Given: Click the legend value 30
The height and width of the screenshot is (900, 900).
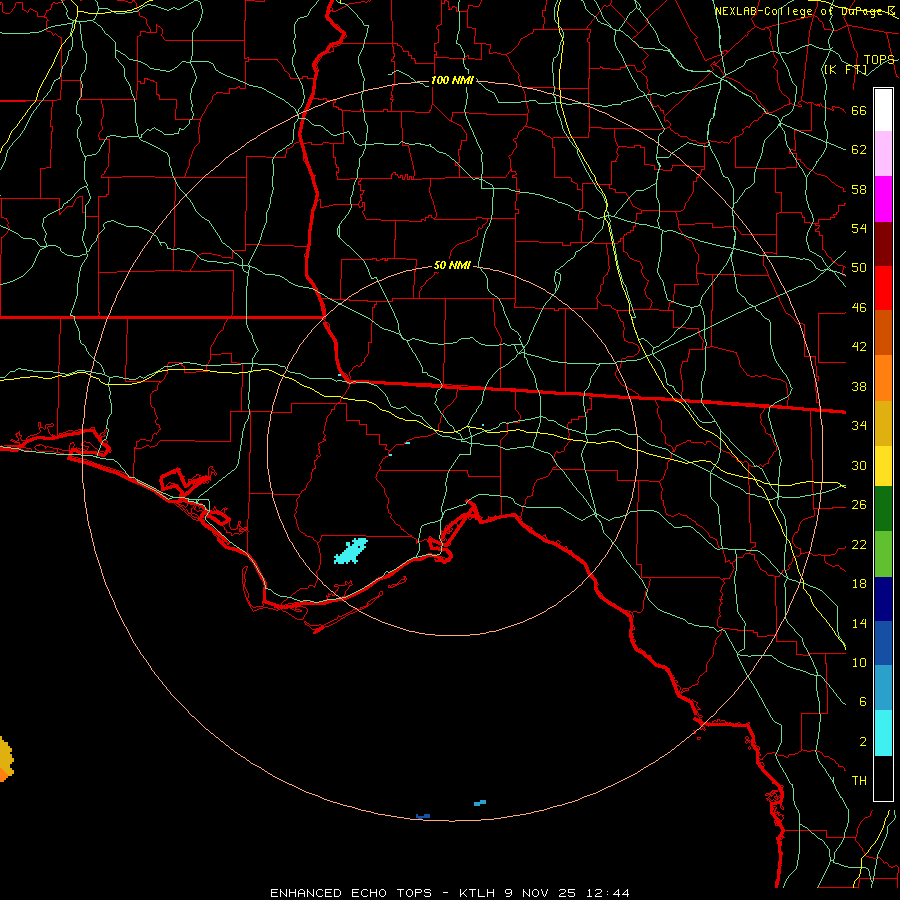Looking at the screenshot, I should click(x=859, y=465).
